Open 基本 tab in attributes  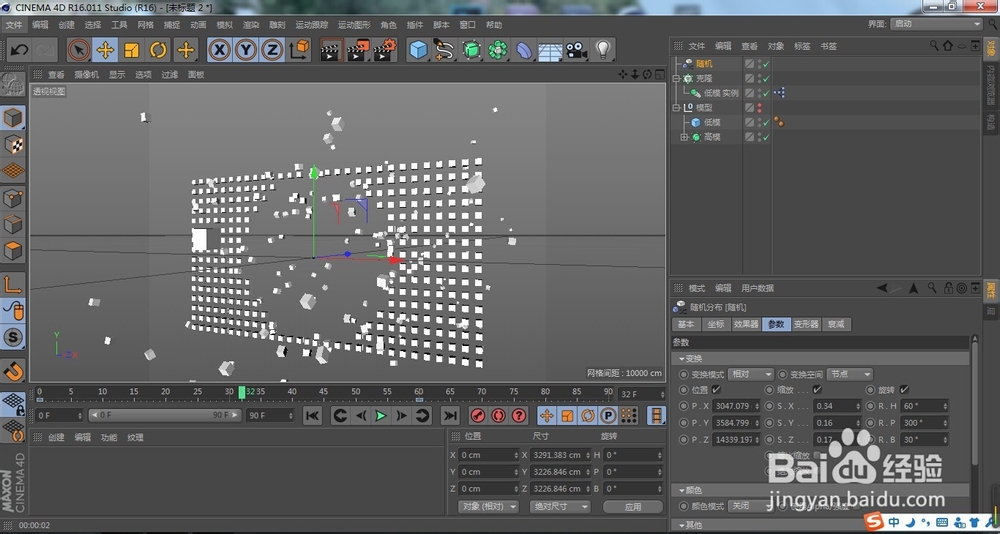[686, 324]
